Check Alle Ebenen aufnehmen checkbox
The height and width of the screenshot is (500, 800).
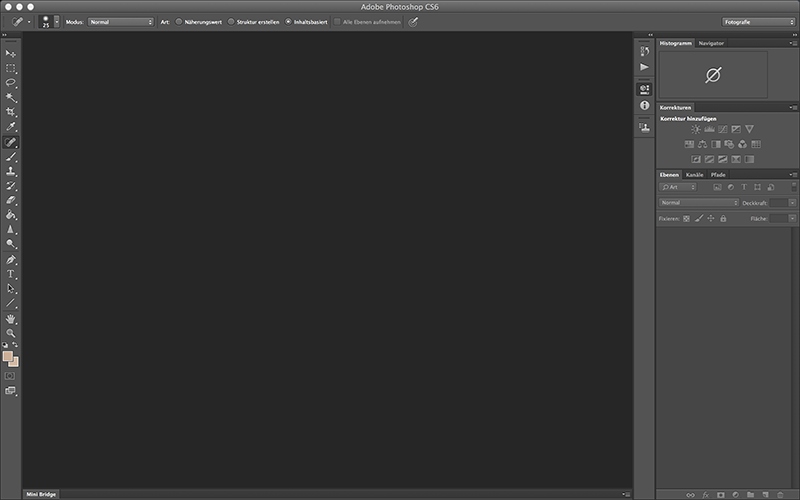337,22
